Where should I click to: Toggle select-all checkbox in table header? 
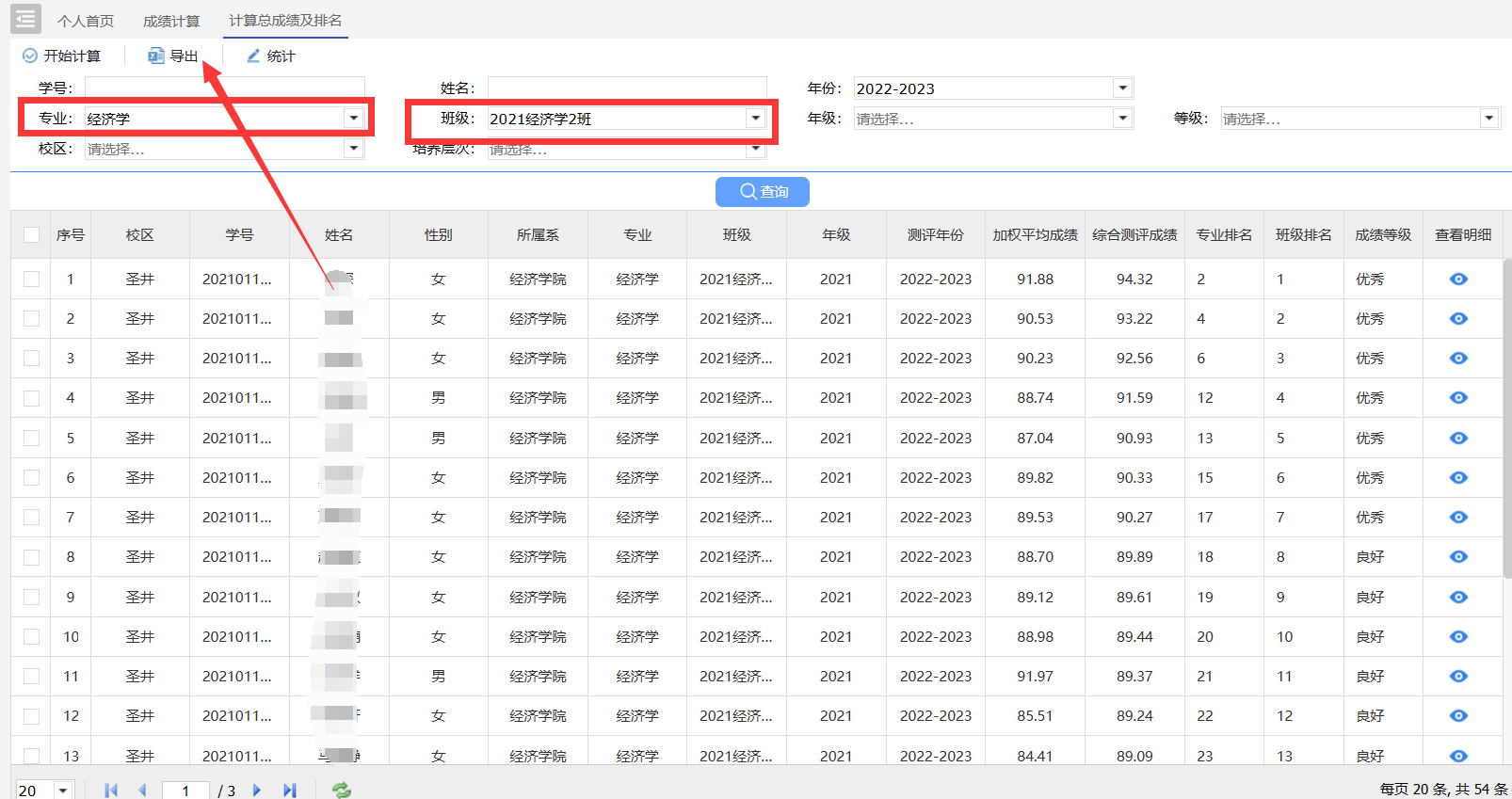(x=31, y=234)
